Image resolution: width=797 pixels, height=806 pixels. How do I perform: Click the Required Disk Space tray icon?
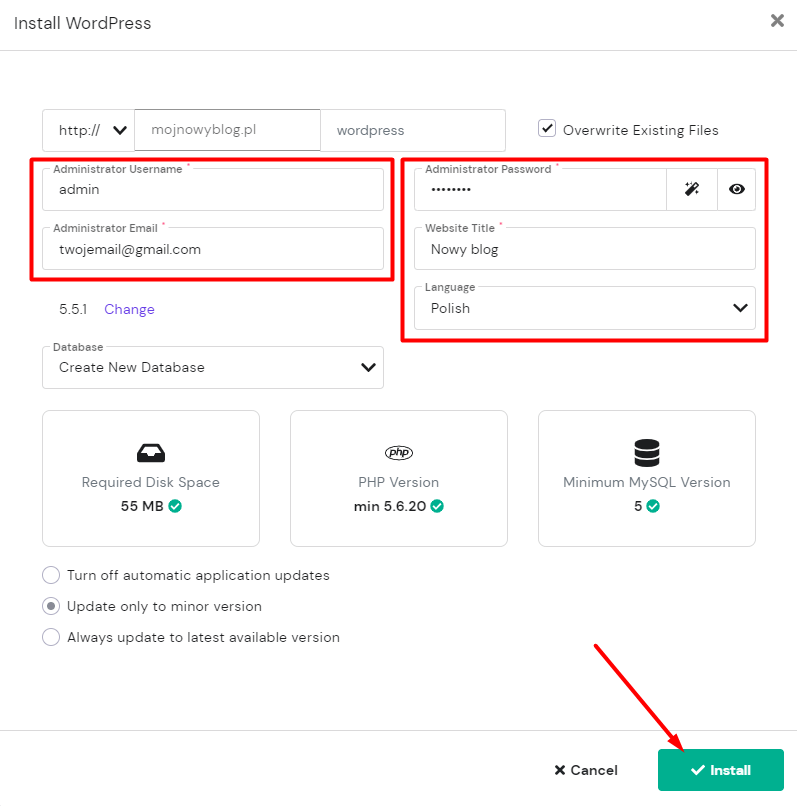click(x=150, y=453)
